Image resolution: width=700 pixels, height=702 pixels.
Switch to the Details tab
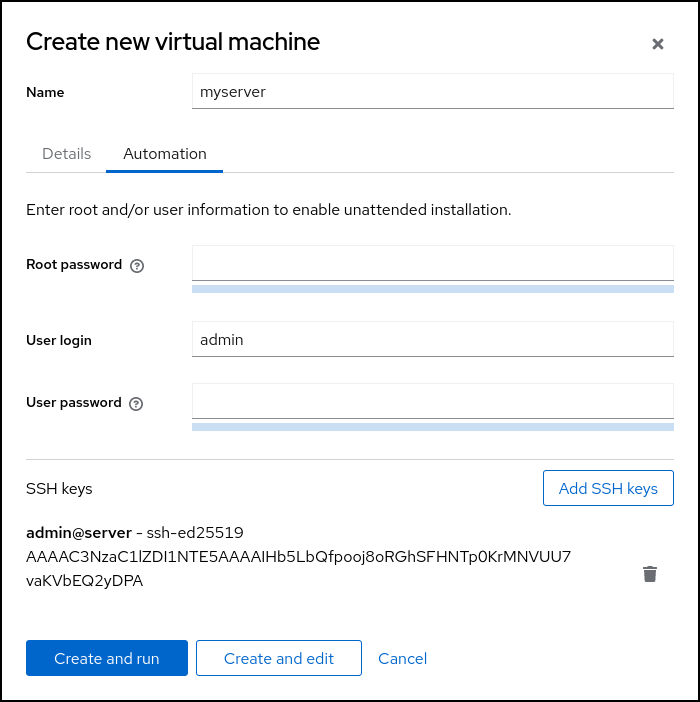pyautogui.click(x=67, y=154)
